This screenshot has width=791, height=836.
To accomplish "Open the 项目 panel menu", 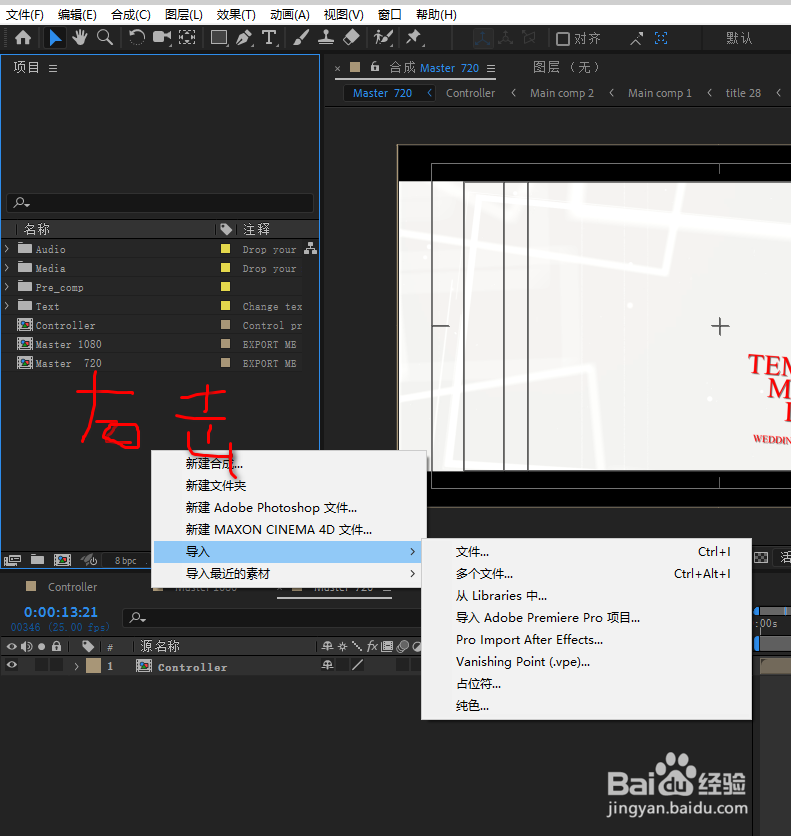I will pyautogui.click(x=53, y=68).
